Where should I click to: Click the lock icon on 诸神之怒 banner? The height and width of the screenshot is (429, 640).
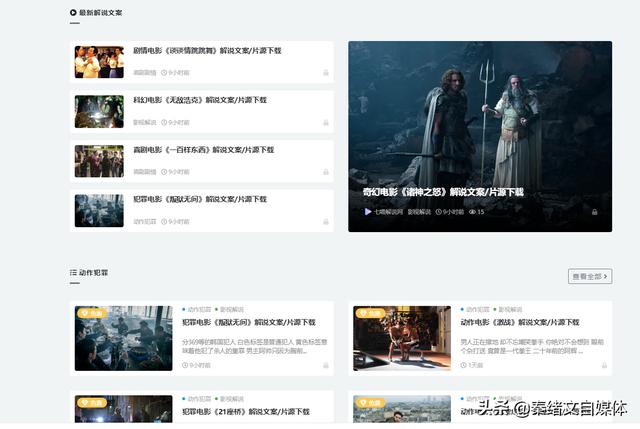coord(595,212)
